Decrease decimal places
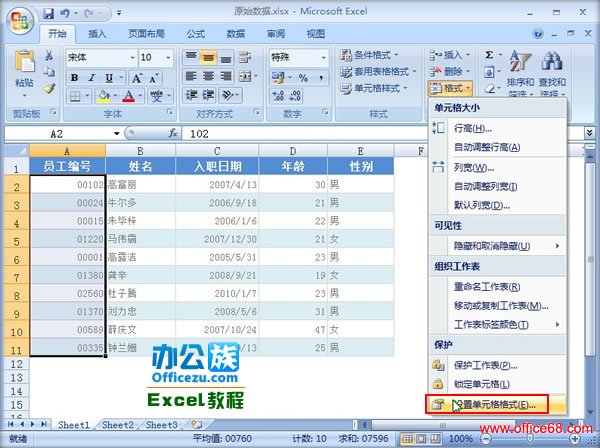 295,96
